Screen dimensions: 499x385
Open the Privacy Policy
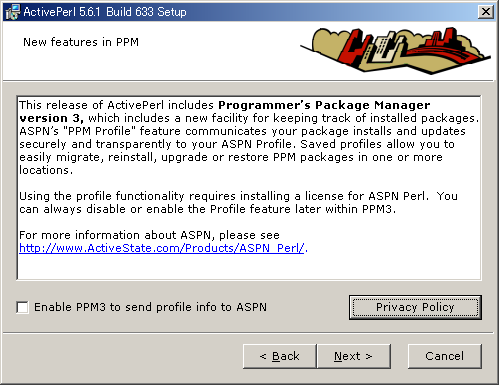(x=415, y=307)
